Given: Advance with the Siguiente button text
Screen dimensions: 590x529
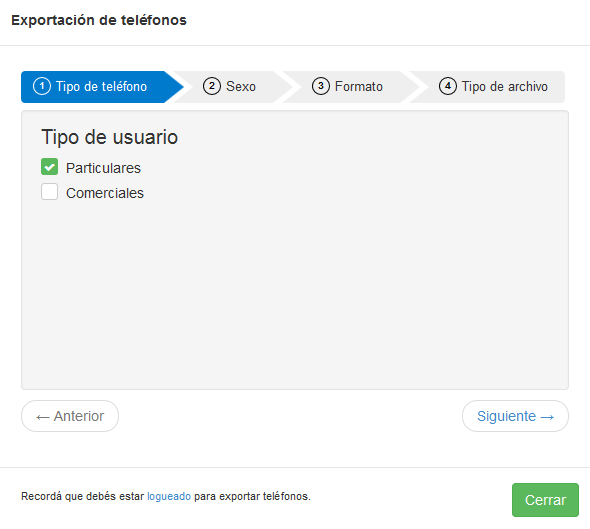Looking at the screenshot, I should click(506, 416).
